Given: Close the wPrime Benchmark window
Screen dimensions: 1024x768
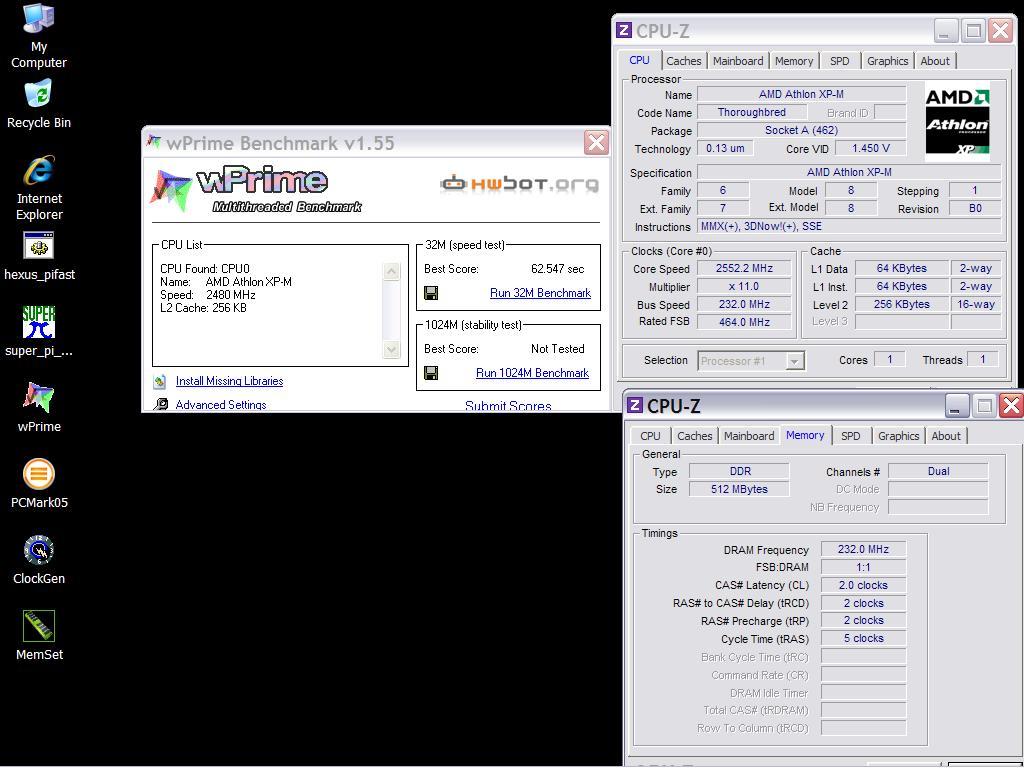Looking at the screenshot, I should pos(596,142).
